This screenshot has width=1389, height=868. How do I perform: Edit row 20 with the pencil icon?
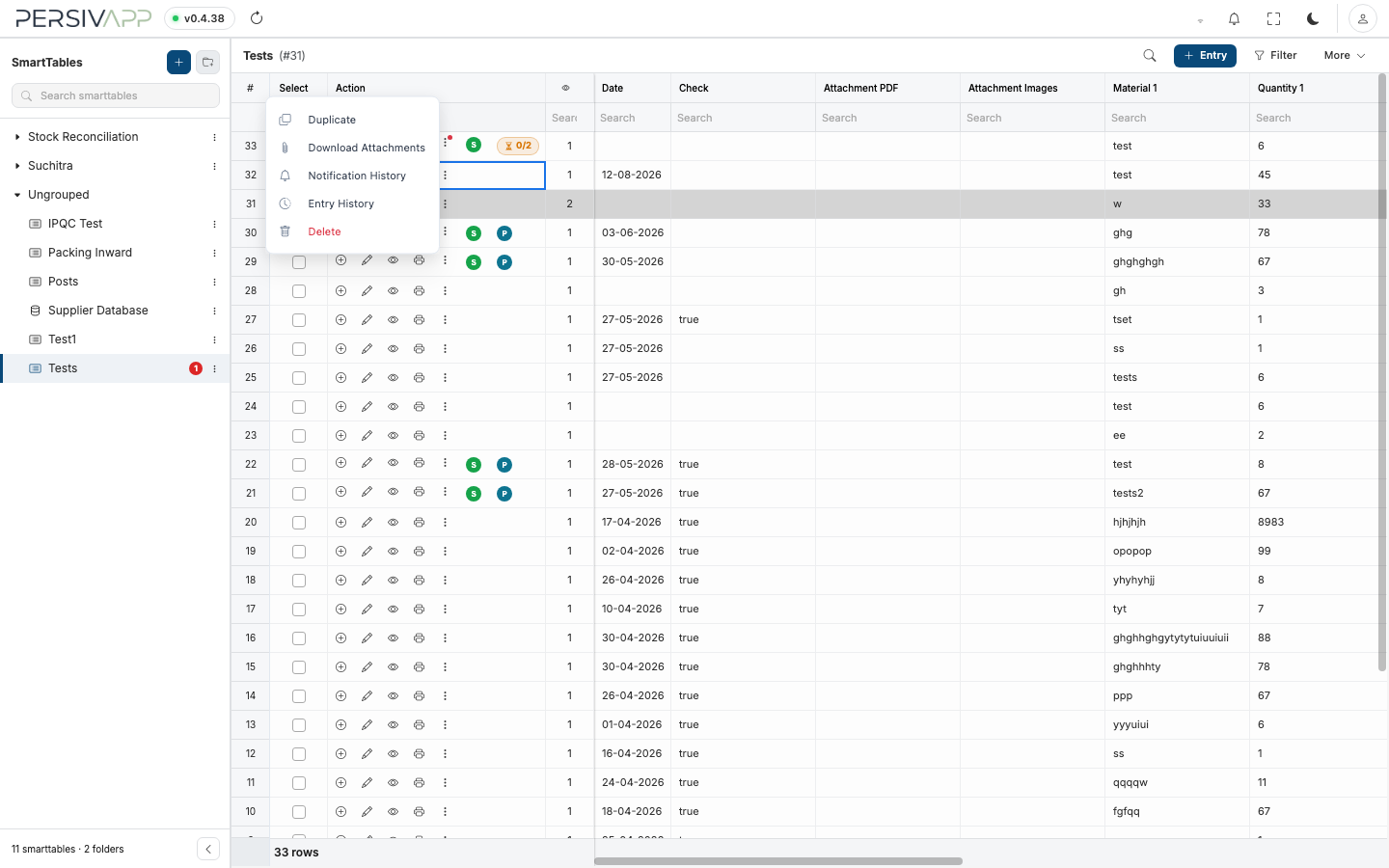pos(367,522)
